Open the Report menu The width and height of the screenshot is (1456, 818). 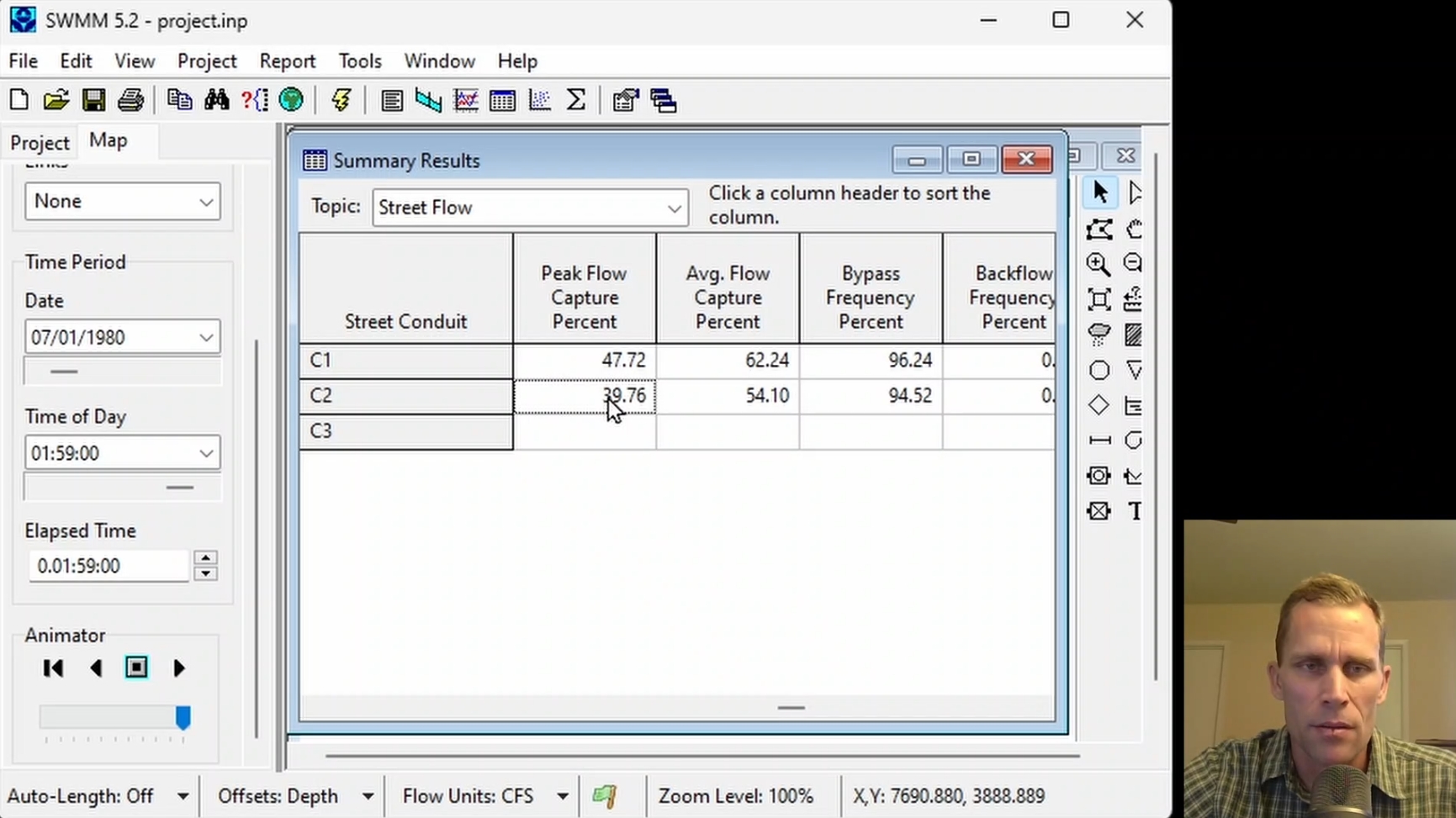tap(288, 61)
